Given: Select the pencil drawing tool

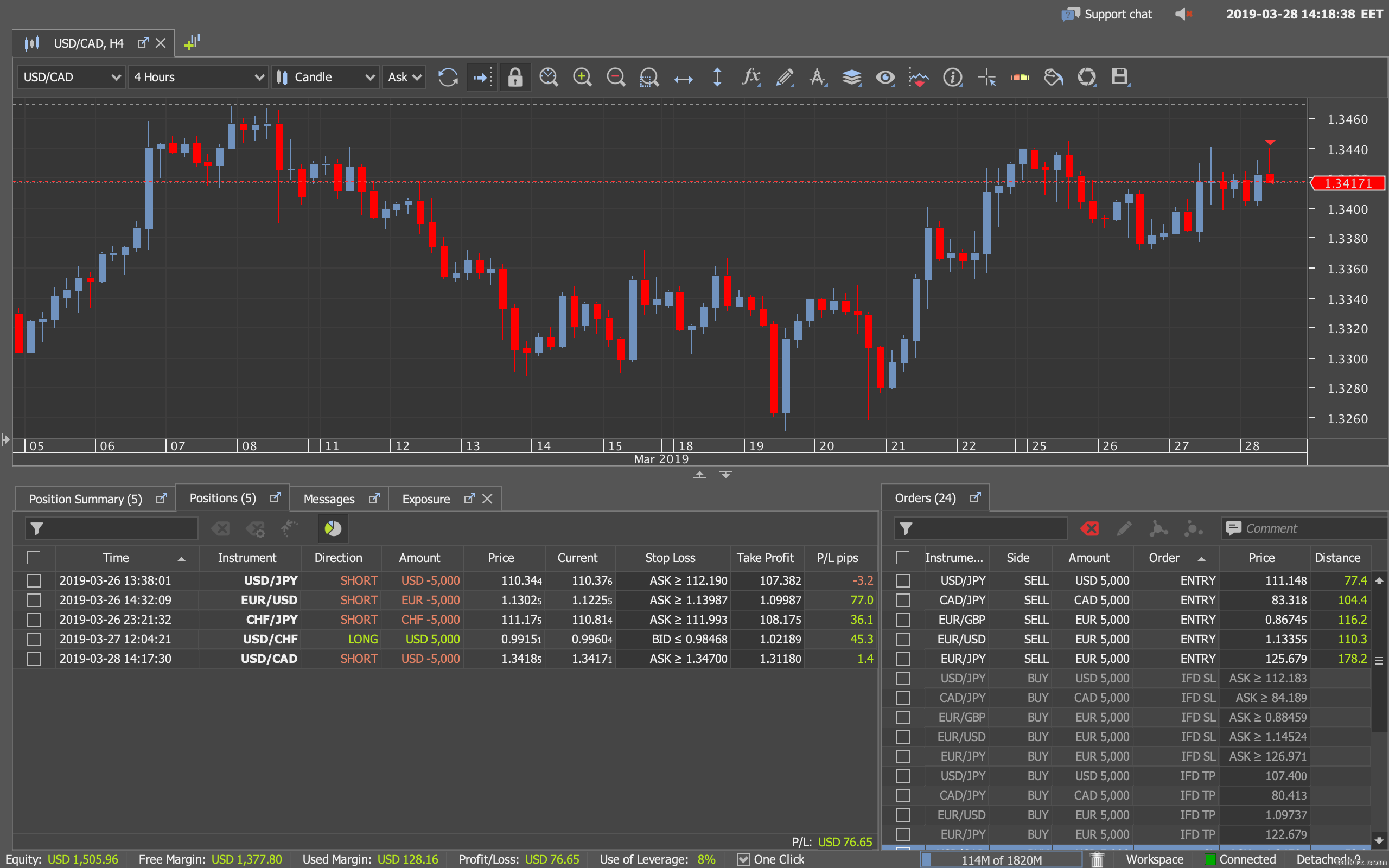Looking at the screenshot, I should 785,77.
